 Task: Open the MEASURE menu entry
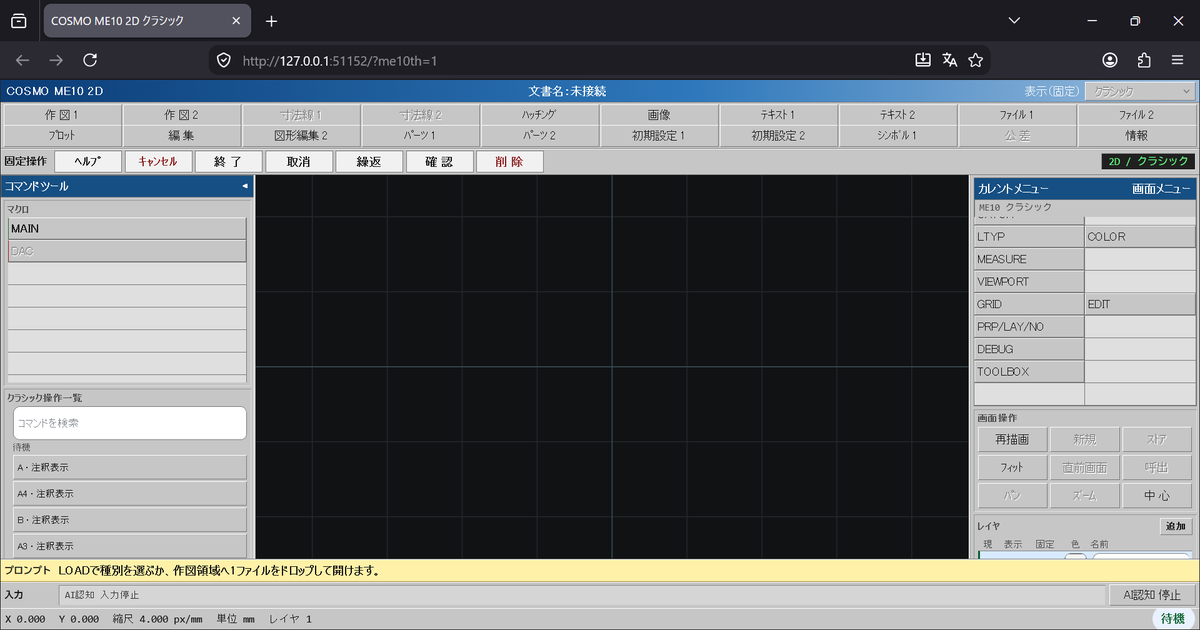tap(1029, 259)
